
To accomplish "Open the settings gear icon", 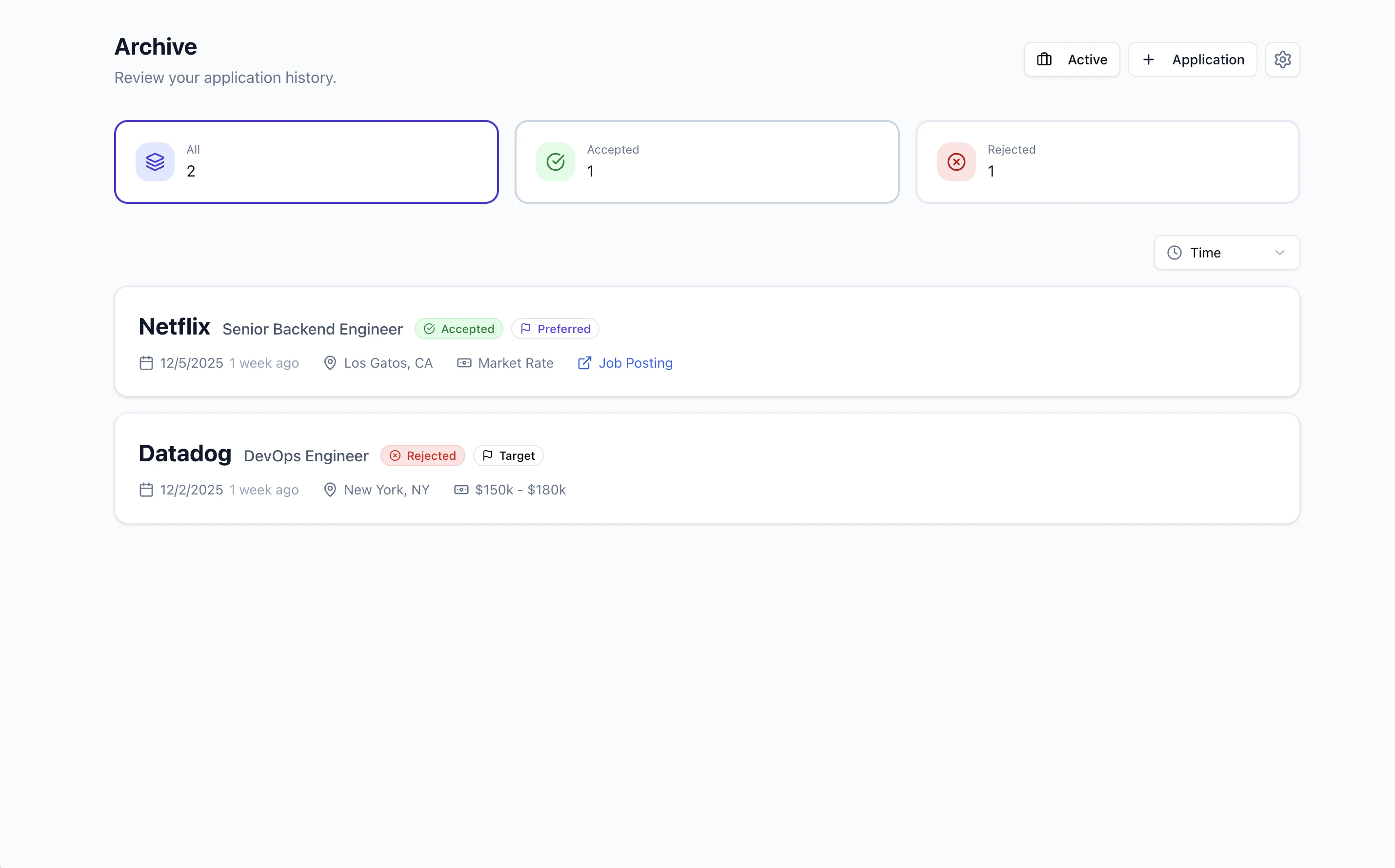I will pos(1282,59).
